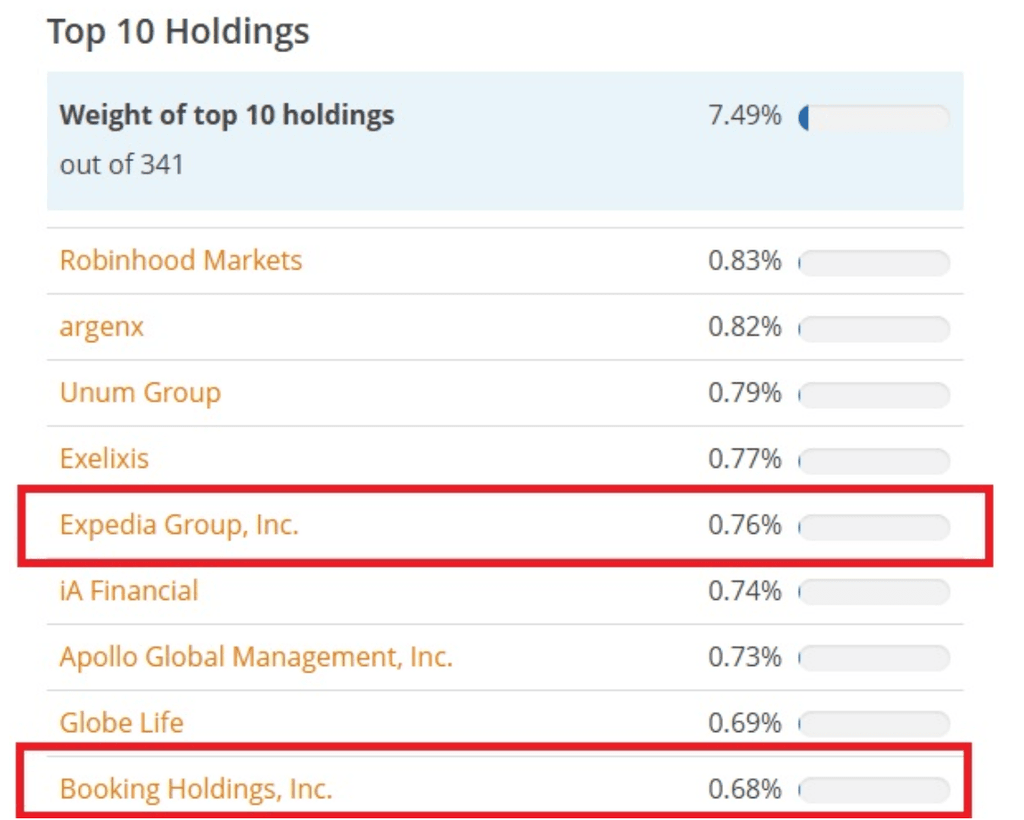Screen dimensions: 1024x820
Task: Select the Exelixis holding link
Action: pyautogui.click(x=104, y=459)
